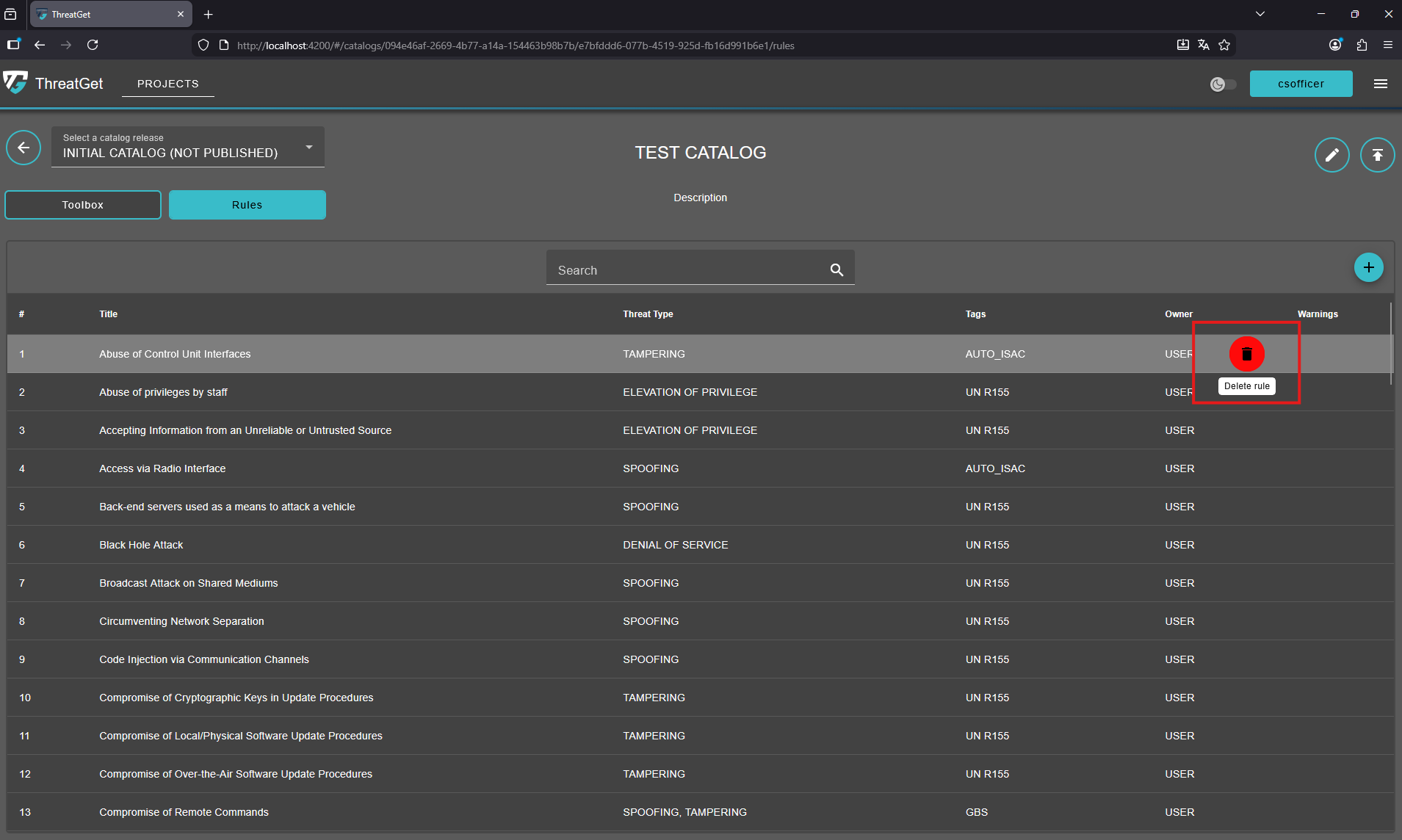This screenshot has height=840, width=1402.
Task: Open the browser tab list chevron
Action: tap(1260, 14)
